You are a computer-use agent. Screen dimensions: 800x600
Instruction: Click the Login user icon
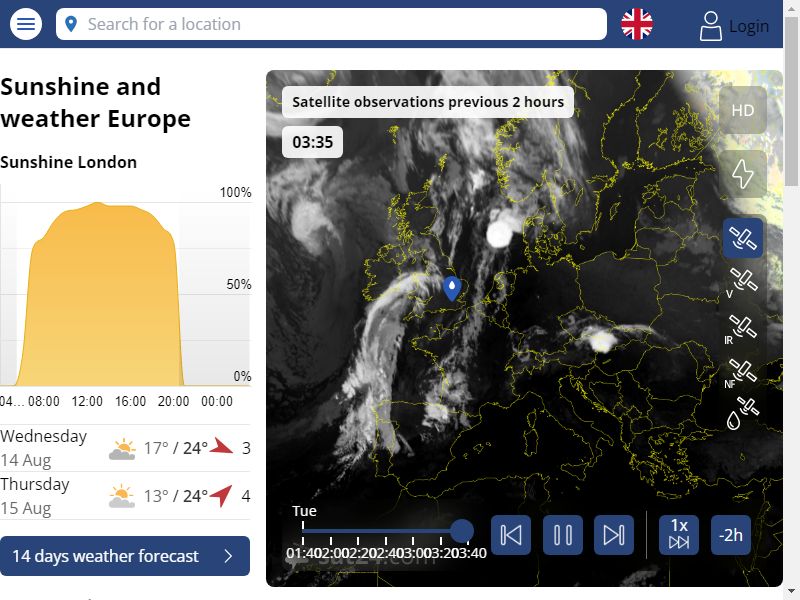click(x=711, y=26)
